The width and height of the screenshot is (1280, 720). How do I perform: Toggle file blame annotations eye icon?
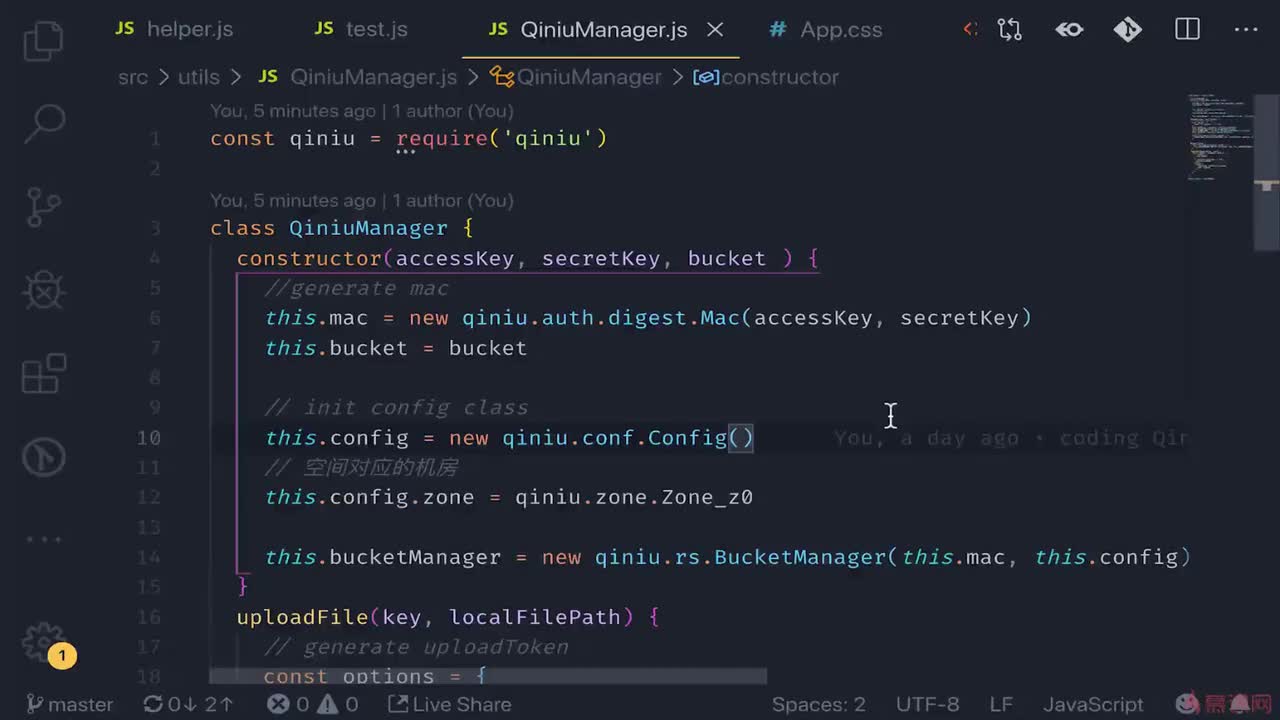coord(1069,30)
